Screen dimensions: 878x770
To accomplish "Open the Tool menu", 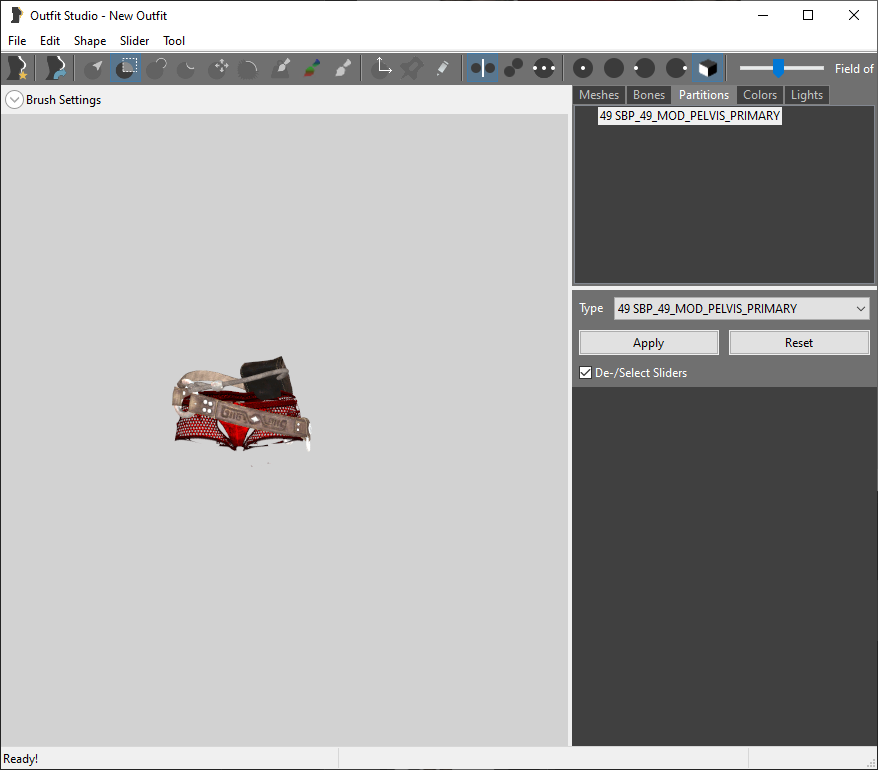I will click(x=174, y=41).
